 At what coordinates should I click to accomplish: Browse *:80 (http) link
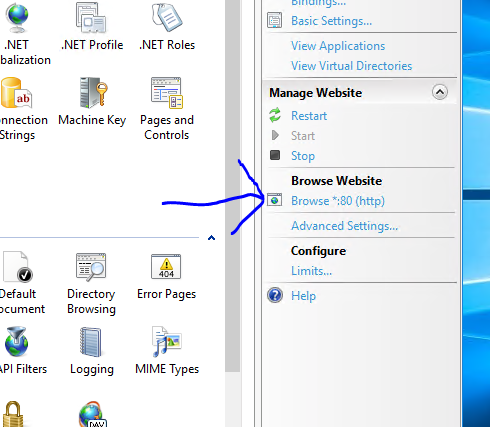[x=338, y=201]
